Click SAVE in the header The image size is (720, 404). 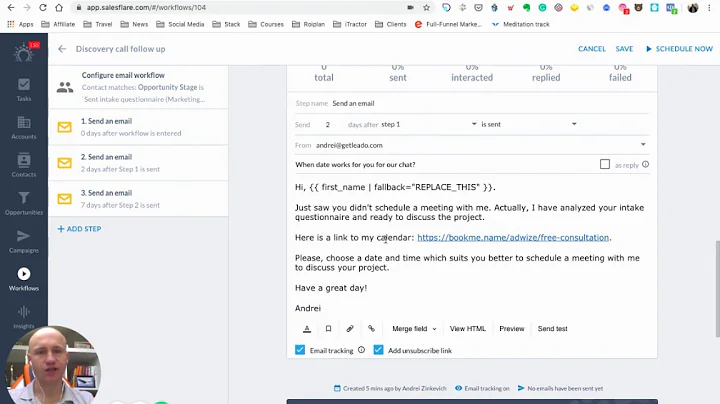point(624,49)
